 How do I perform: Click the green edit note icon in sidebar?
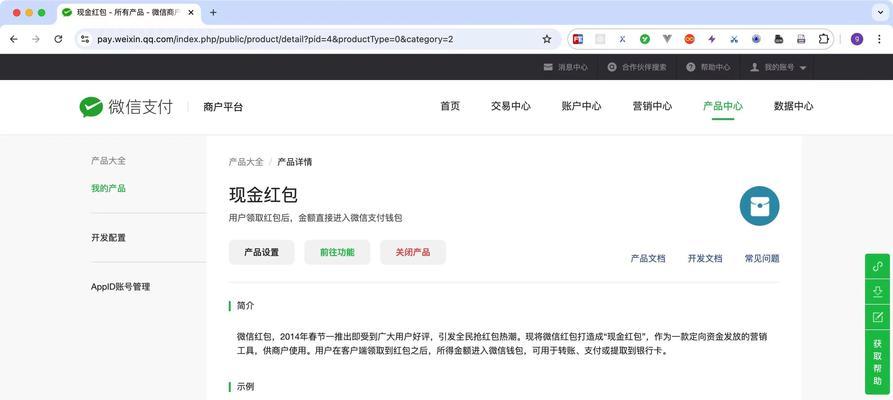click(x=877, y=317)
